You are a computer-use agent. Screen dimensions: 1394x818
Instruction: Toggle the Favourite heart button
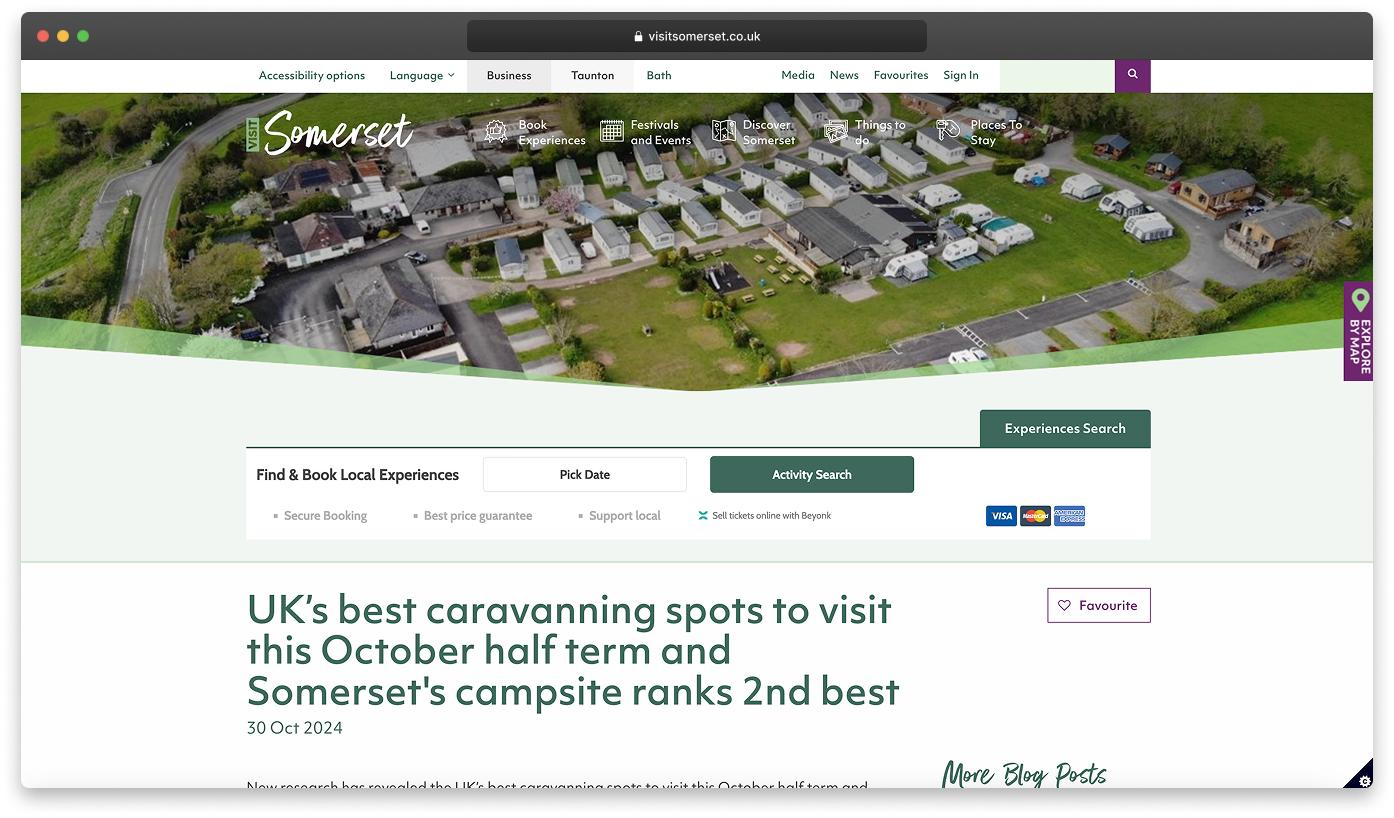click(x=1098, y=605)
